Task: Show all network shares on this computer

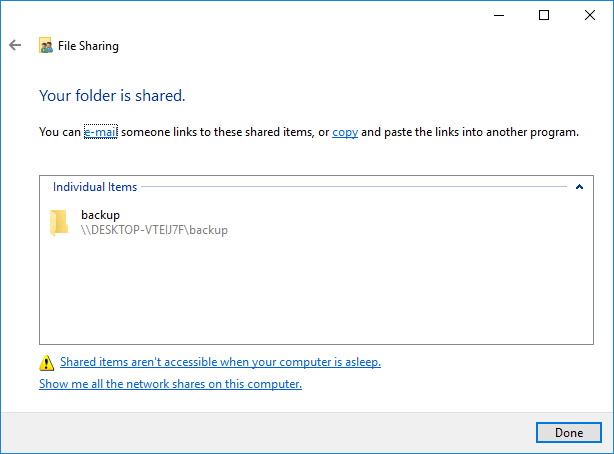Action: pos(170,384)
